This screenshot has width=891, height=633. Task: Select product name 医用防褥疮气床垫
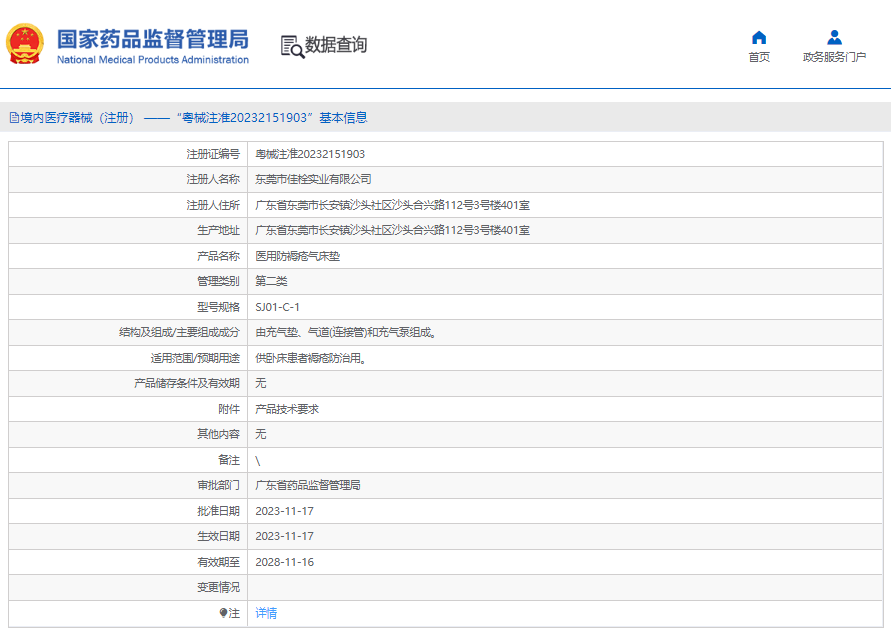point(297,256)
